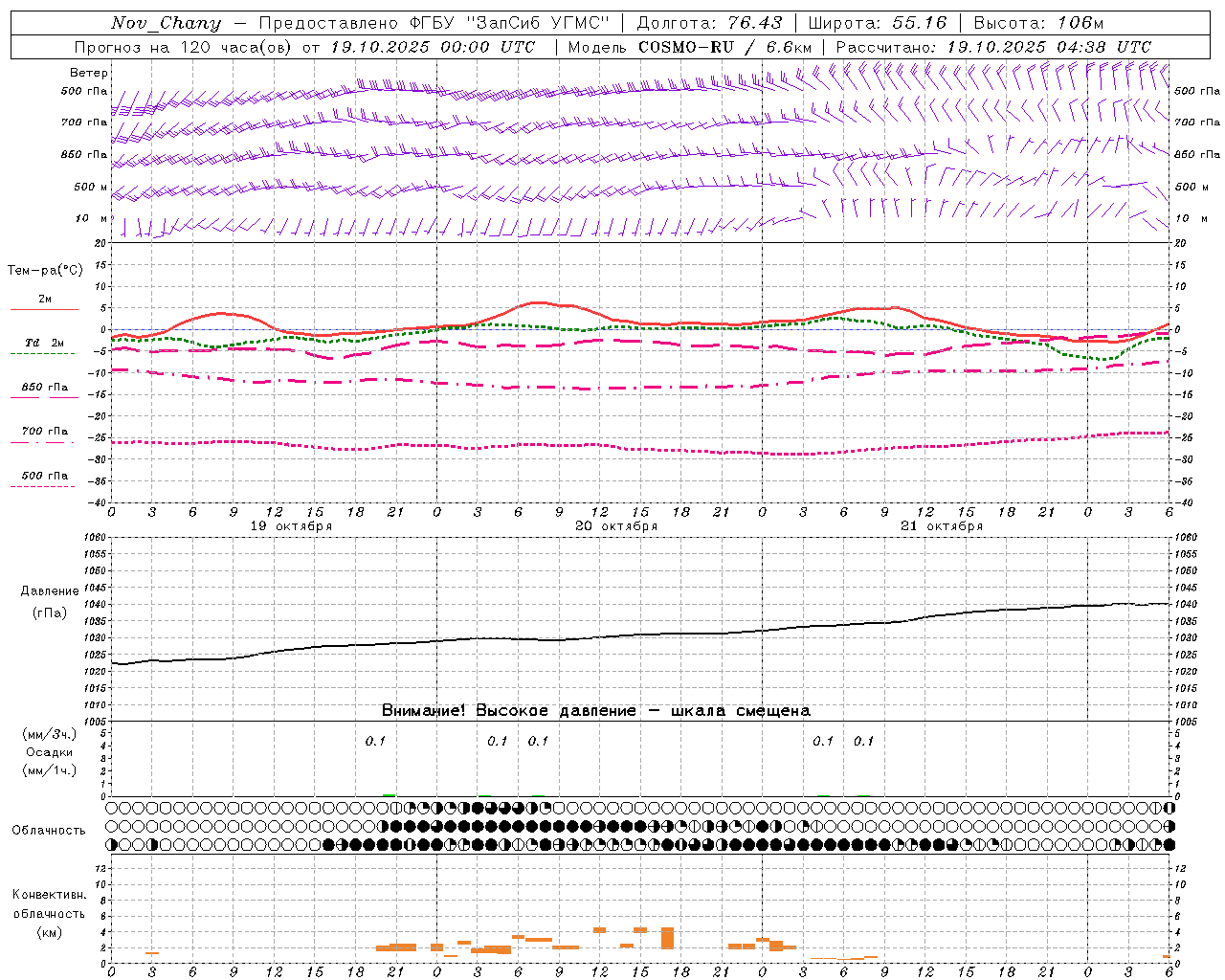Click the Nov_Chany station title

[166, 23]
